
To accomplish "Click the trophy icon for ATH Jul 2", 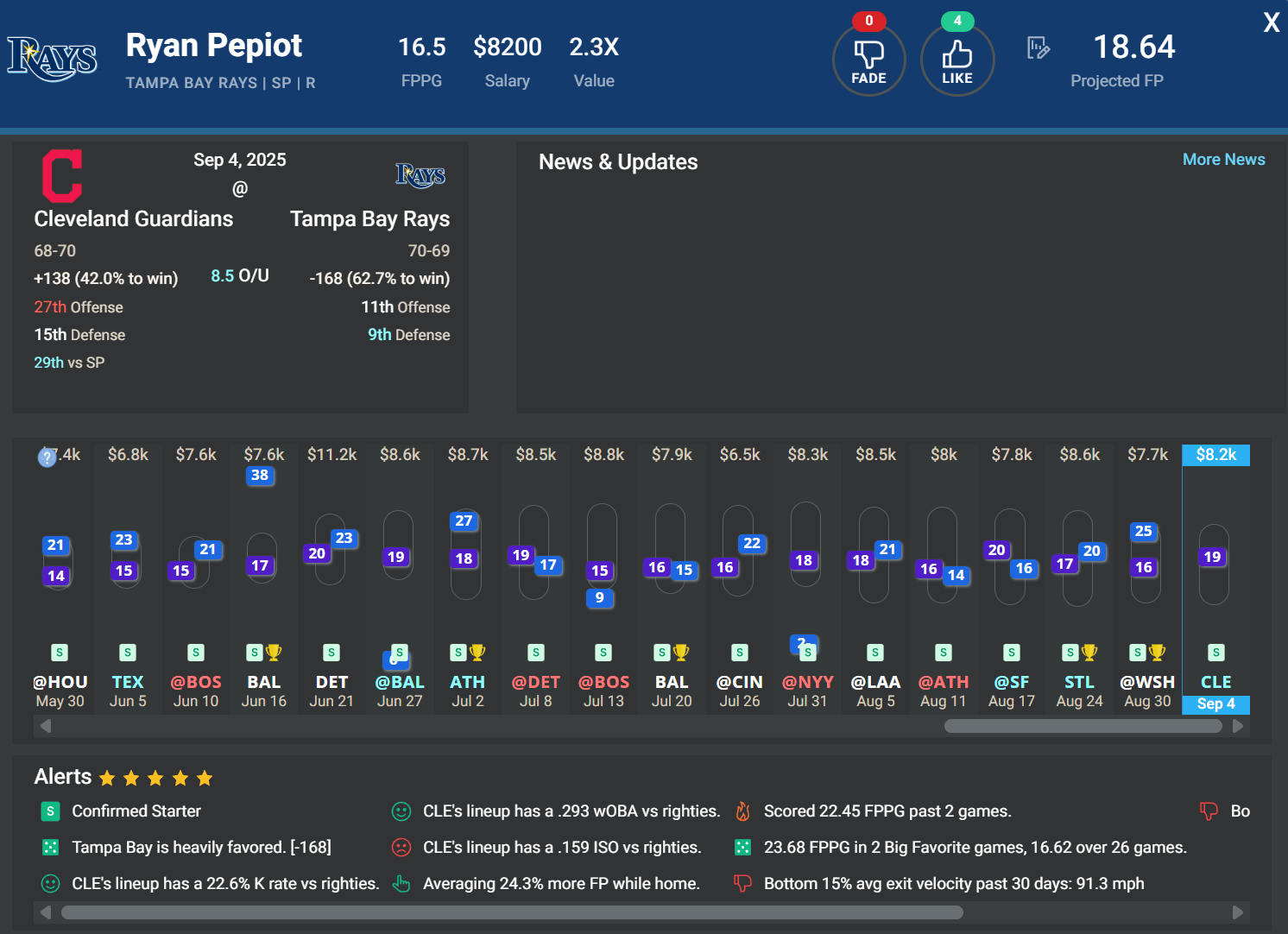I will (x=477, y=653).
